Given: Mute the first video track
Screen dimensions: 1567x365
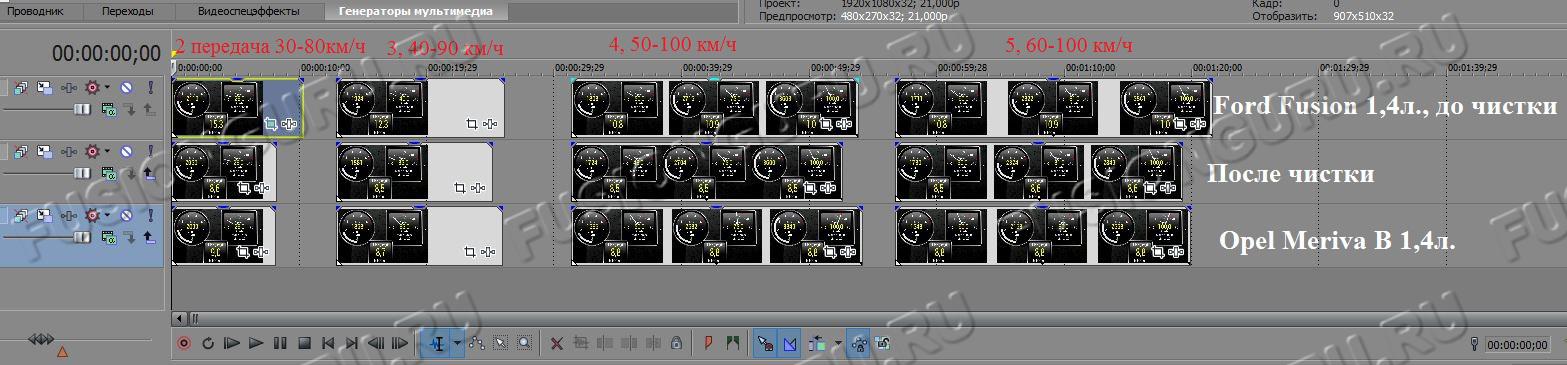Looking at the screenshot, I should coord(127,88).
